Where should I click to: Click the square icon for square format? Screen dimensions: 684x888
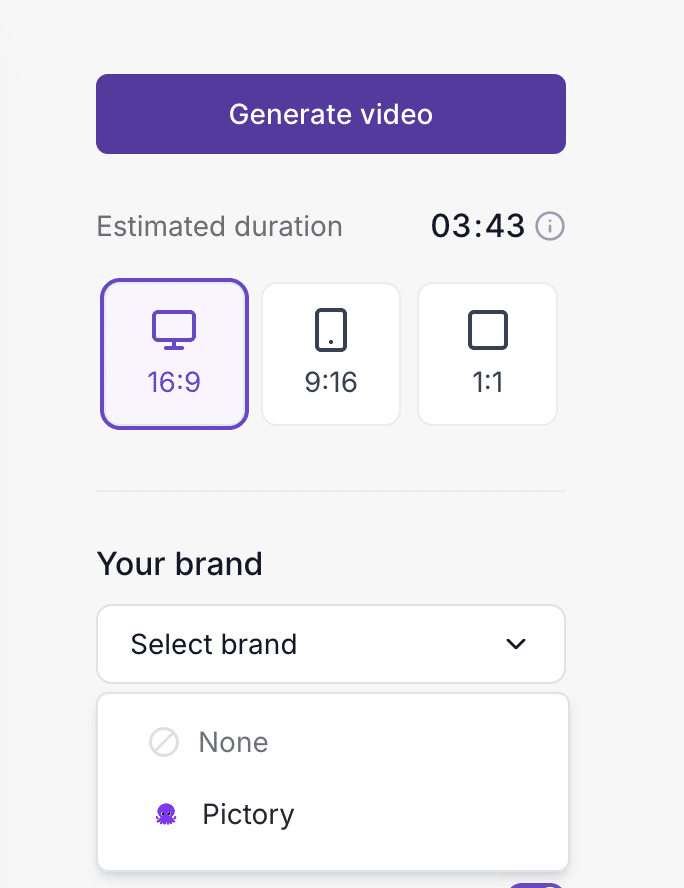[488, 330]
